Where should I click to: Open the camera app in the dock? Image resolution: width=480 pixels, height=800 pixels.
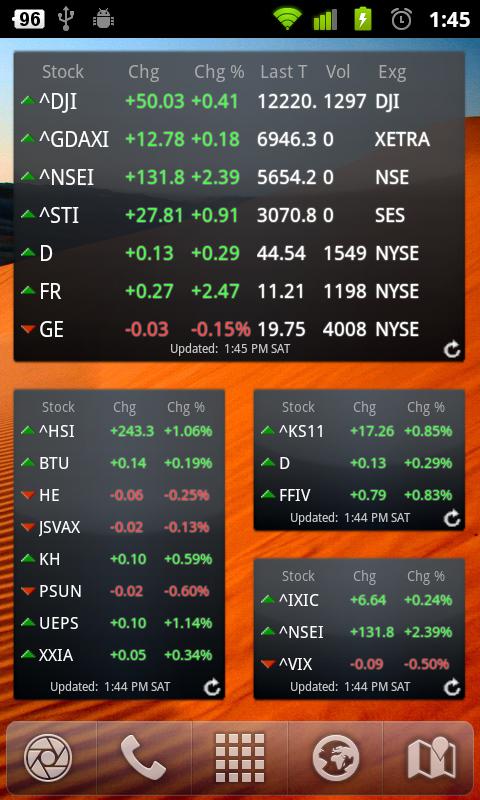coord(48,758)
